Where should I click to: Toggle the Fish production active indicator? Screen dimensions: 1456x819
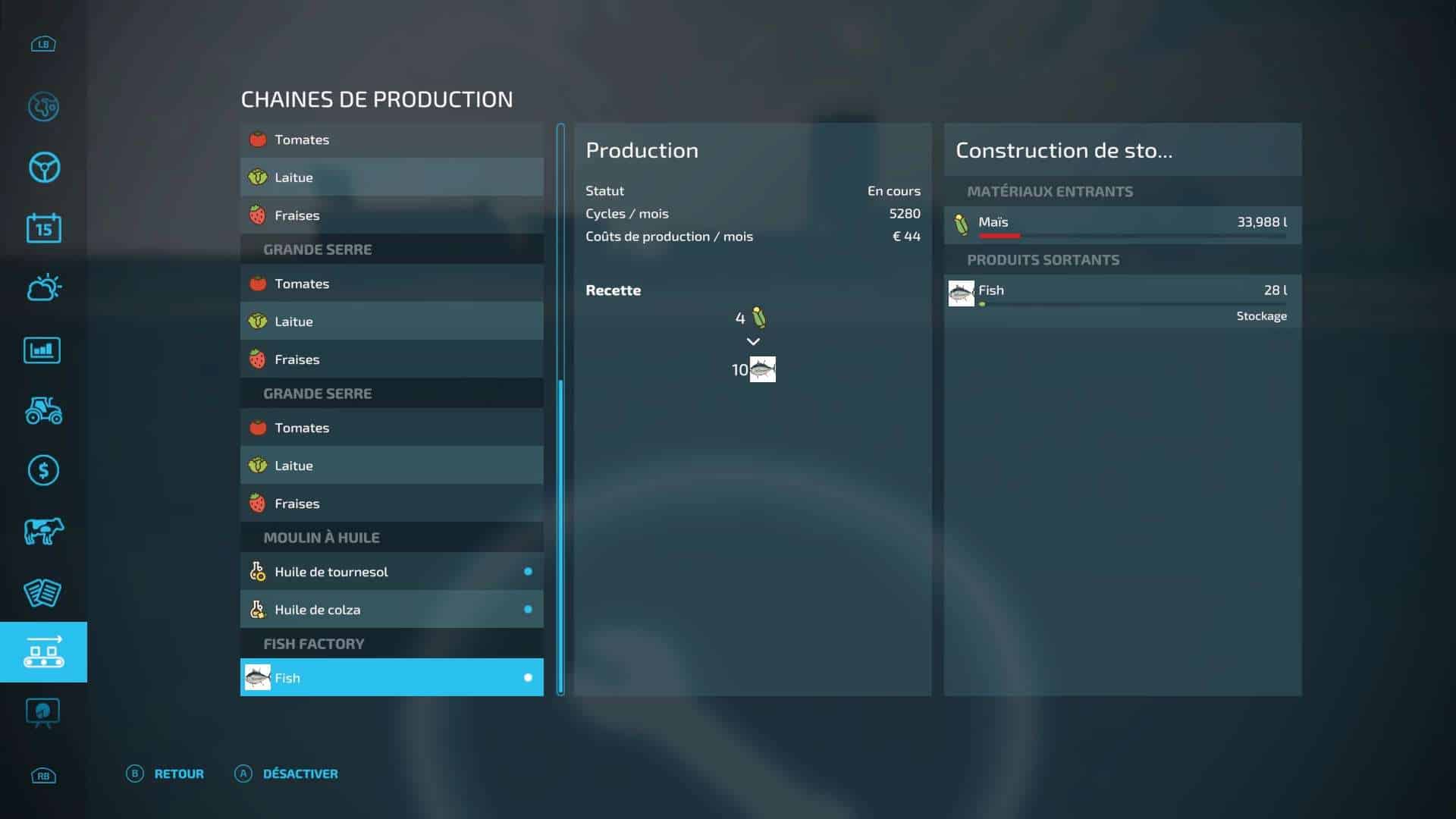(529, 677)
